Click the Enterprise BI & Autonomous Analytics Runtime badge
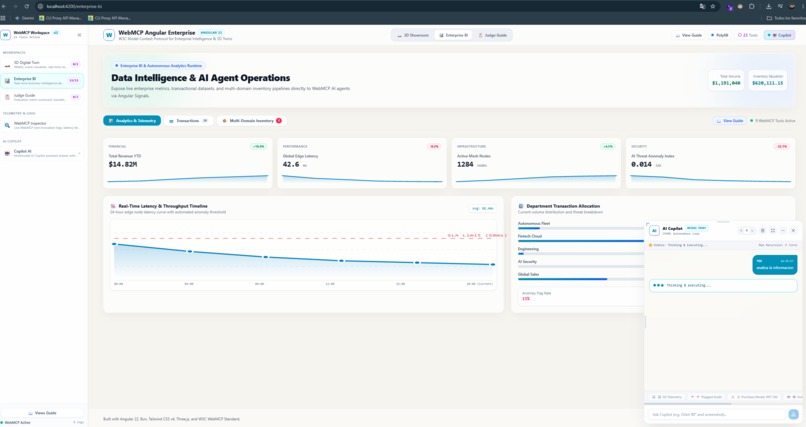 pyautogui.click(x=159, y=66)
